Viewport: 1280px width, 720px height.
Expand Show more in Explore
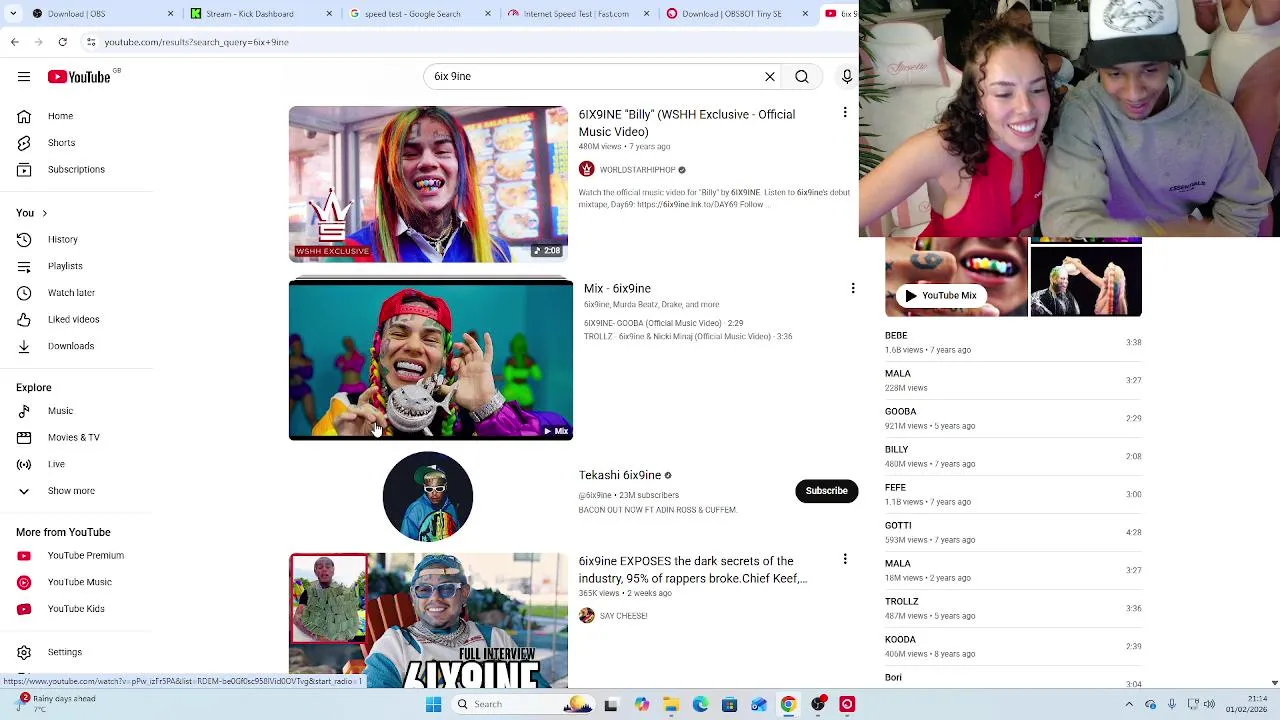point(70,491)
